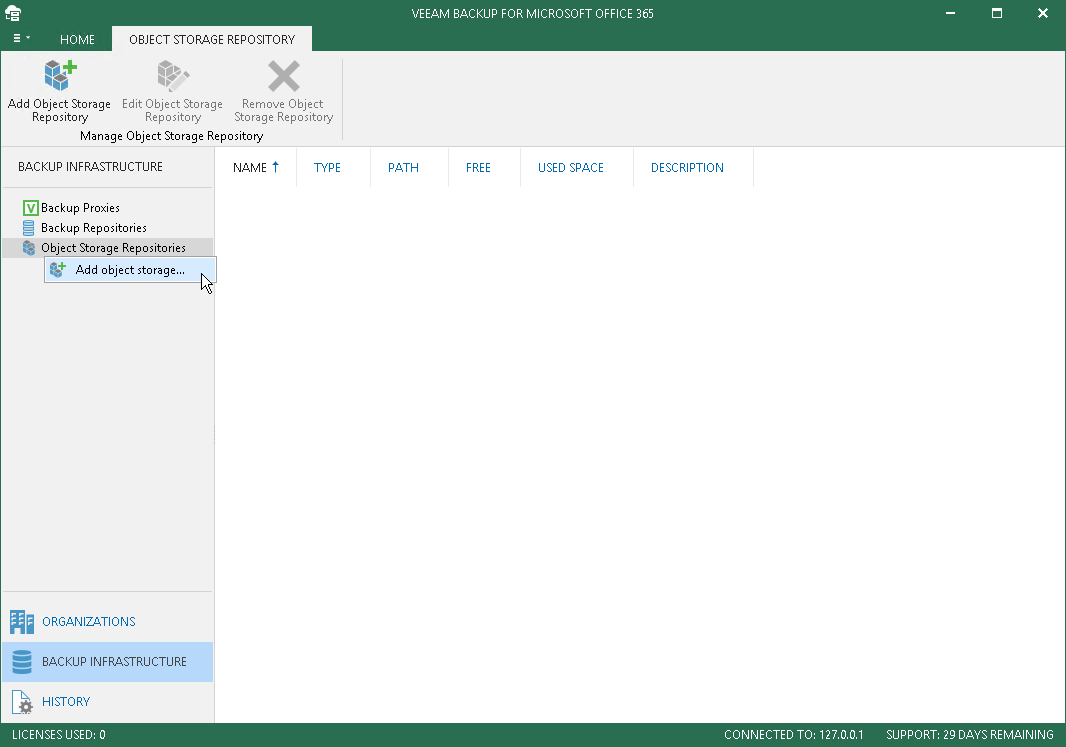Viewport: 1066px width, 747px height.
Task: Sort by TYPE column header
Action: pos(327,167)
